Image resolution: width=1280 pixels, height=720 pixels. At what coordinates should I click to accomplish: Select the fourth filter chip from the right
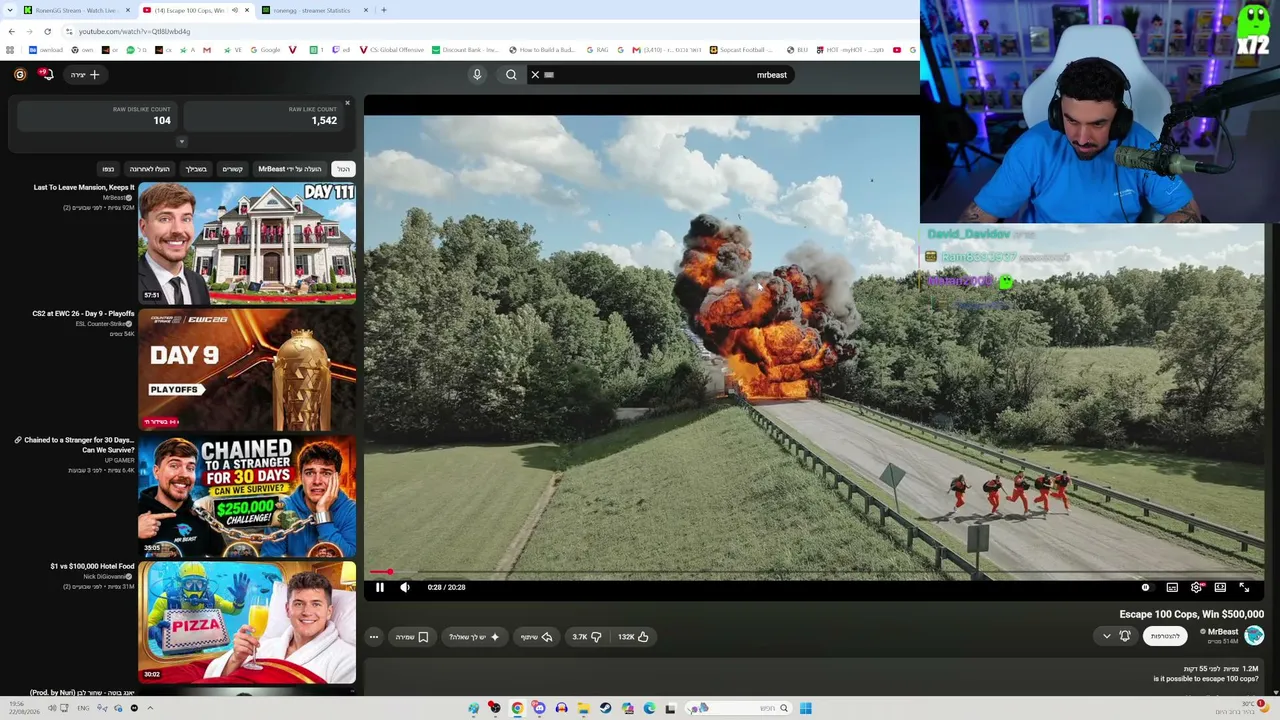[x=196, y=169]
